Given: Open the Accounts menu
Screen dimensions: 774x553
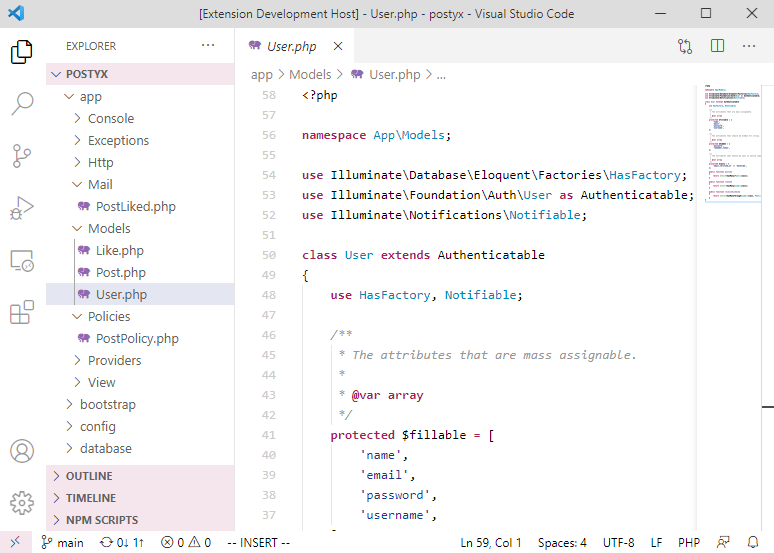Looking at the screenshot, I should pyautogui.click(x=22, y=451).
